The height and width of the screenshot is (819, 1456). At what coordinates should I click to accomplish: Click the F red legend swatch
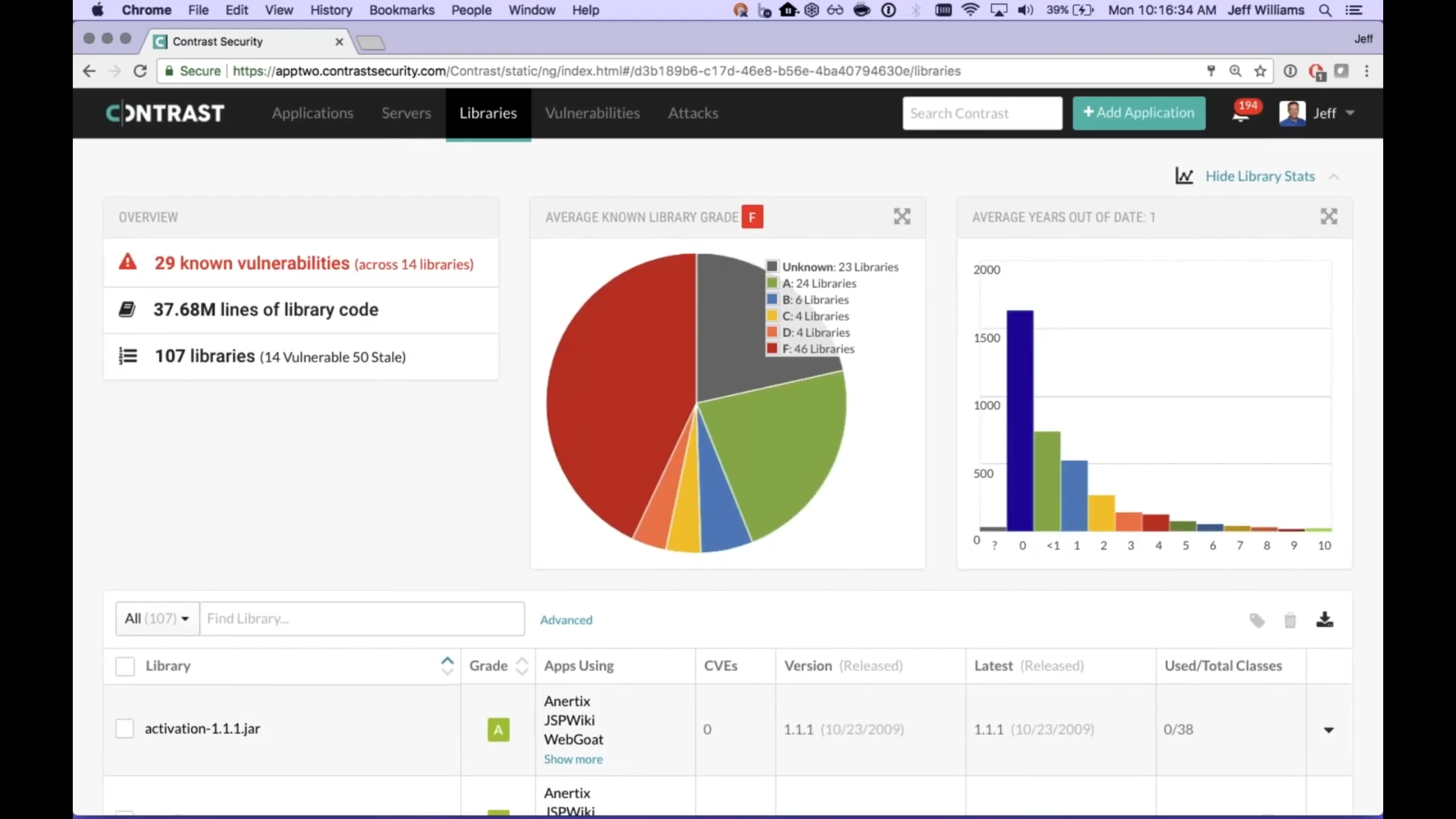tap(772, 348)
